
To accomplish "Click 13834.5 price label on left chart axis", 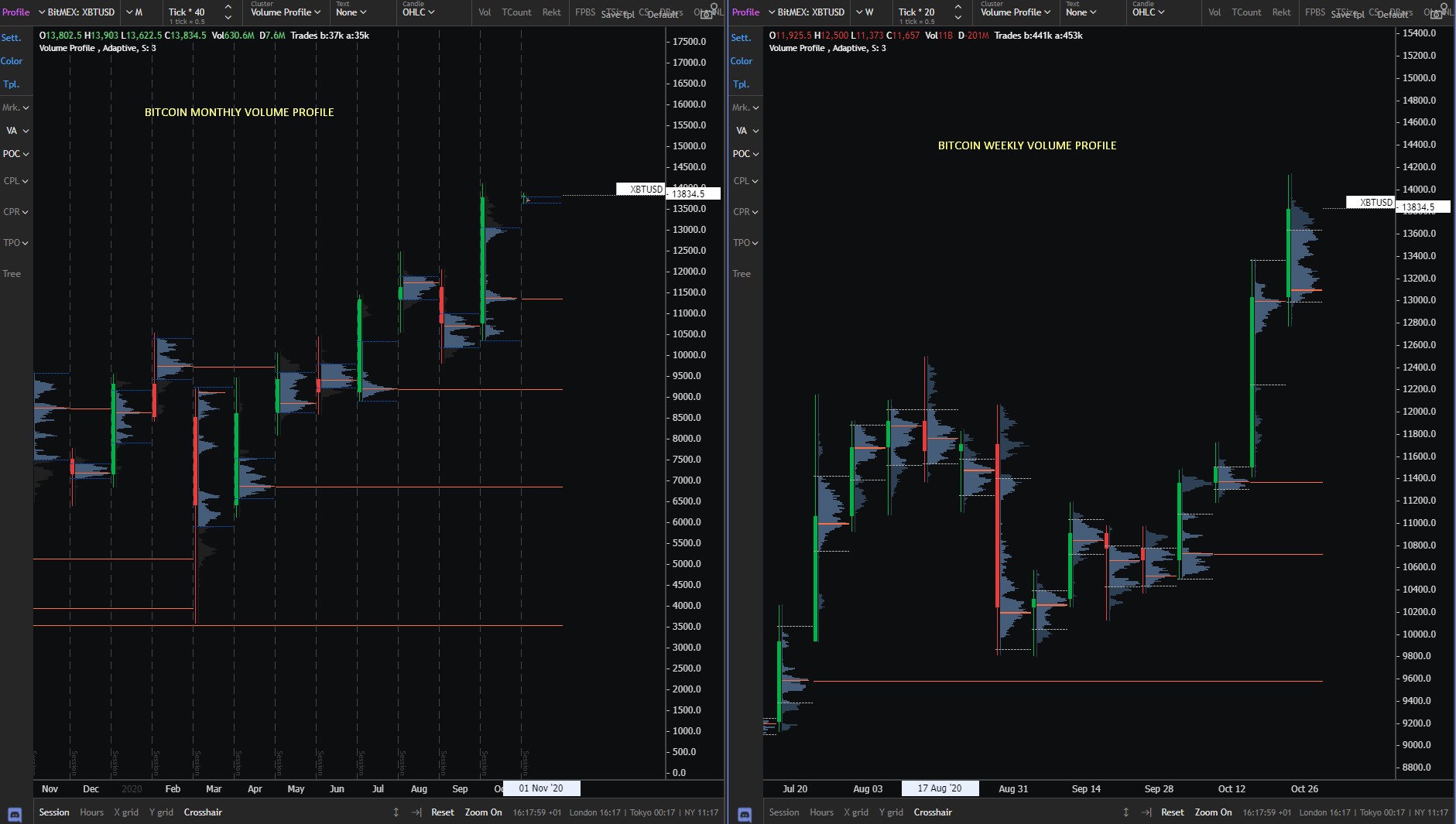I will pyautogui.click(x=693, y=194).
